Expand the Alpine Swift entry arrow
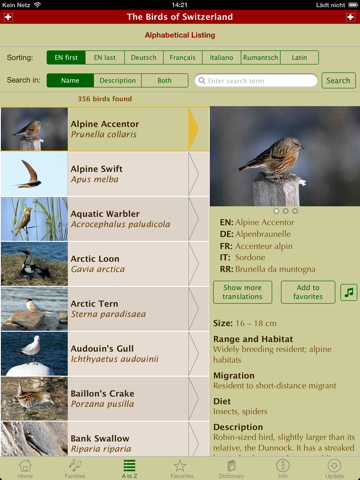The height and width of the screenshot is (480, 360). pyautogui.click(x=194, y=174)
